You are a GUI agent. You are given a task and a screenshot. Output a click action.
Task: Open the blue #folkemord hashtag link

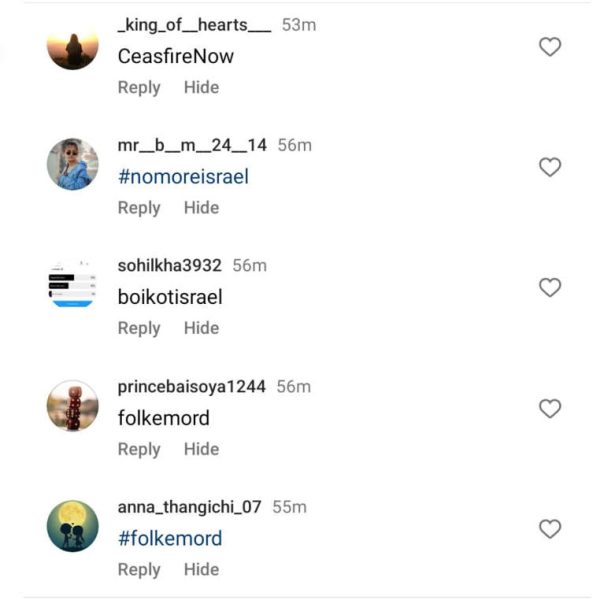(x=170, y=538)
